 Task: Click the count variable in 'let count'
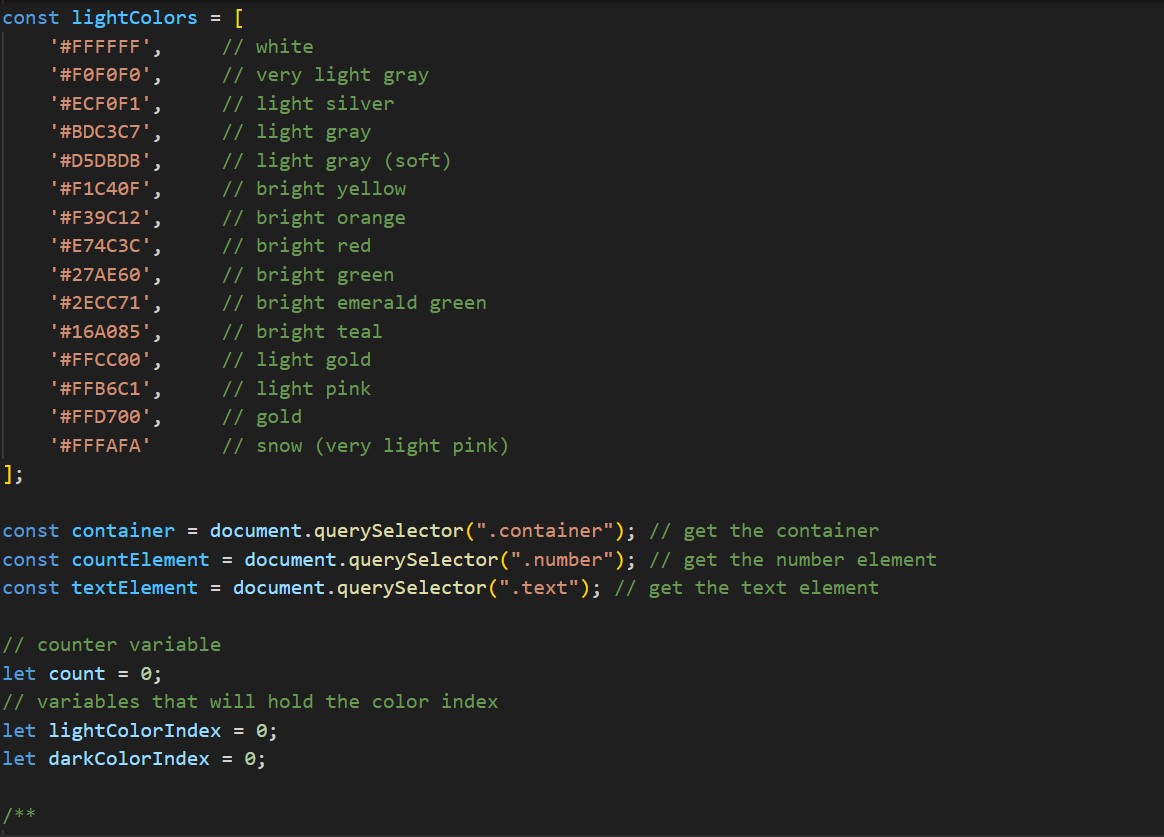click(x=77, y=673)
